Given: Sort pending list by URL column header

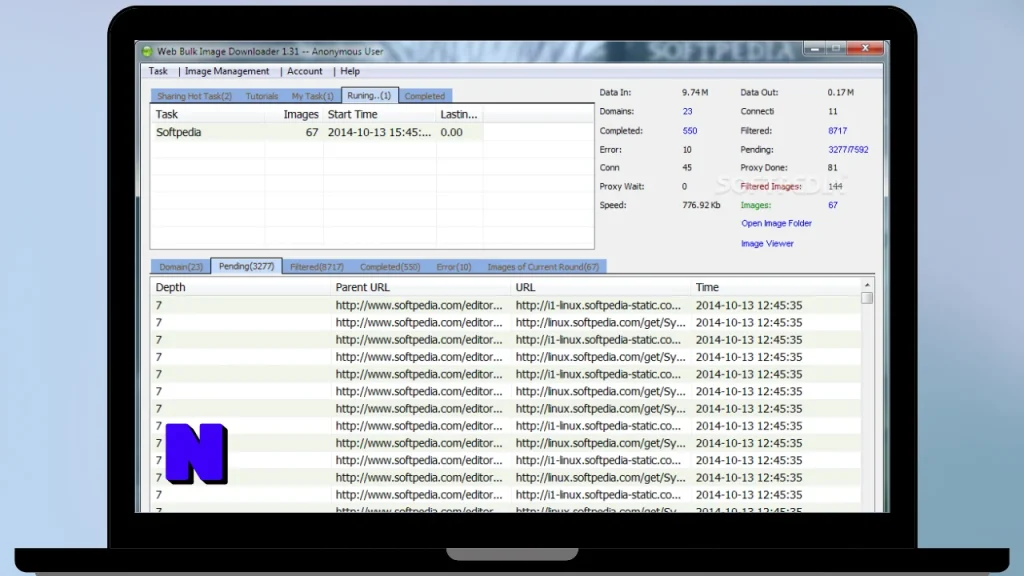Looking at the screenshot, I should click(x=600, y=287).
